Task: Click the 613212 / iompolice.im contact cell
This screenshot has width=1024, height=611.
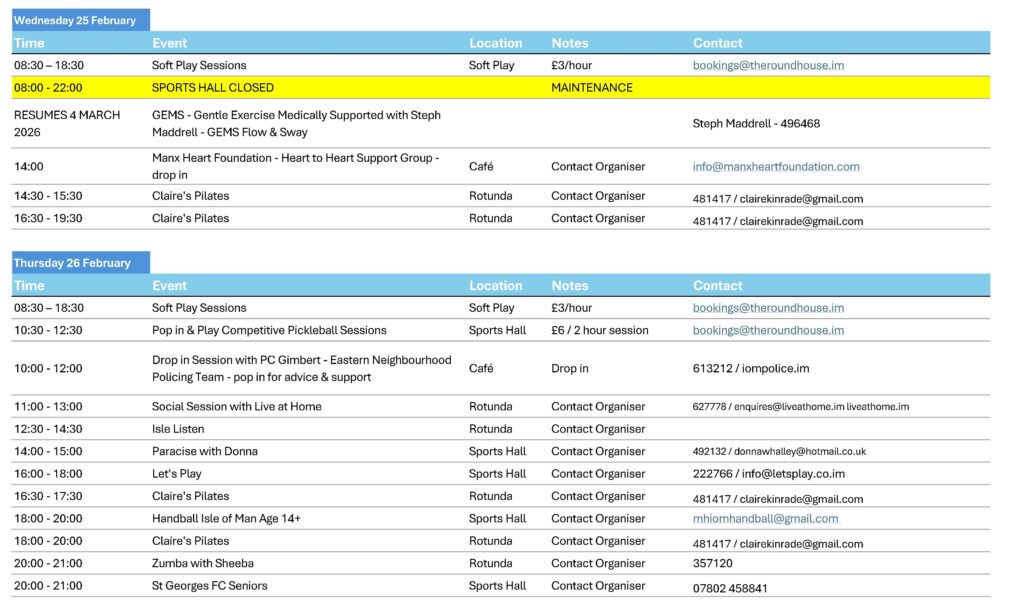Action: click(x=751, y=369)
